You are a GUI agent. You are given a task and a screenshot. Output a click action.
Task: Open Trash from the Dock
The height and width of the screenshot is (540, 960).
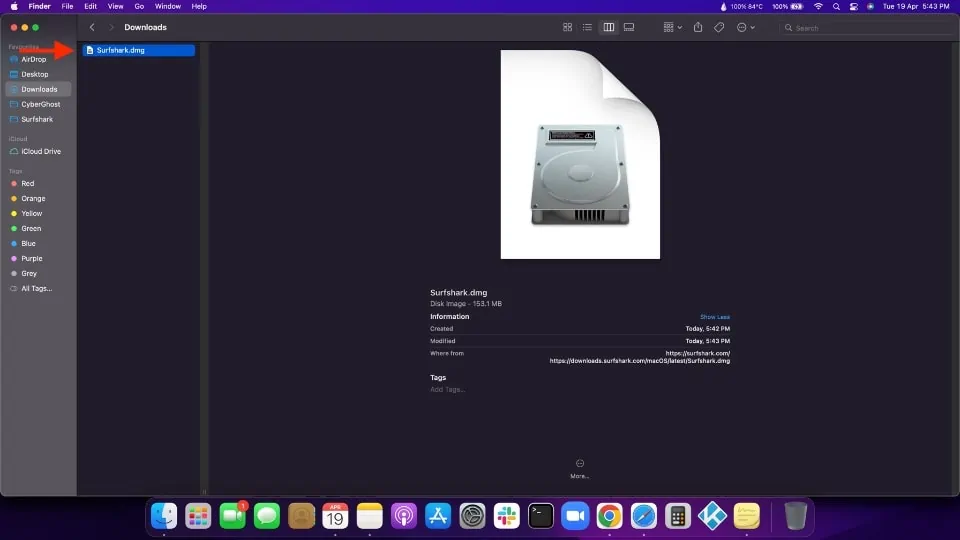click(795, 516)
